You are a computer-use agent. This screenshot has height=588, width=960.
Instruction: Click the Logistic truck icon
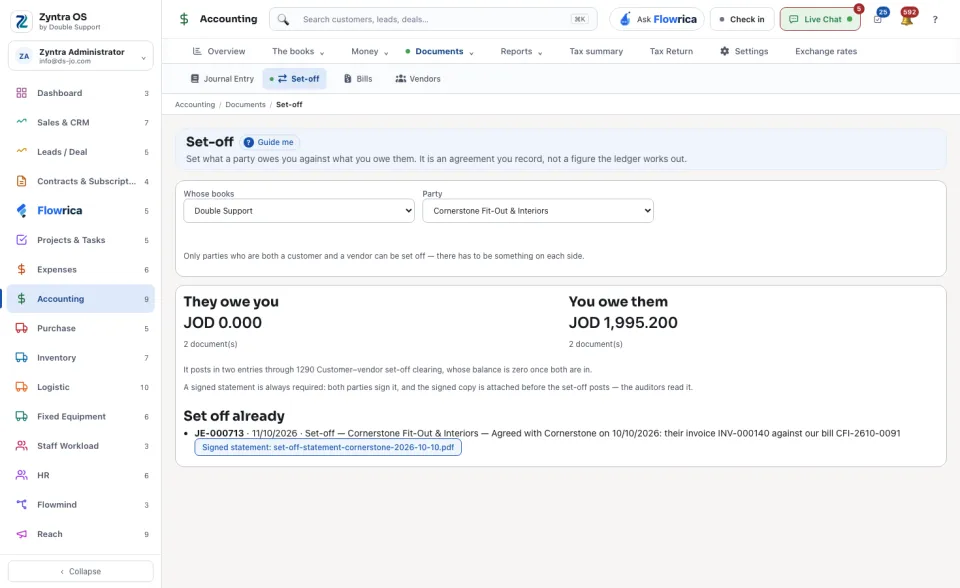pyautogui.click(x=21, y=387)
